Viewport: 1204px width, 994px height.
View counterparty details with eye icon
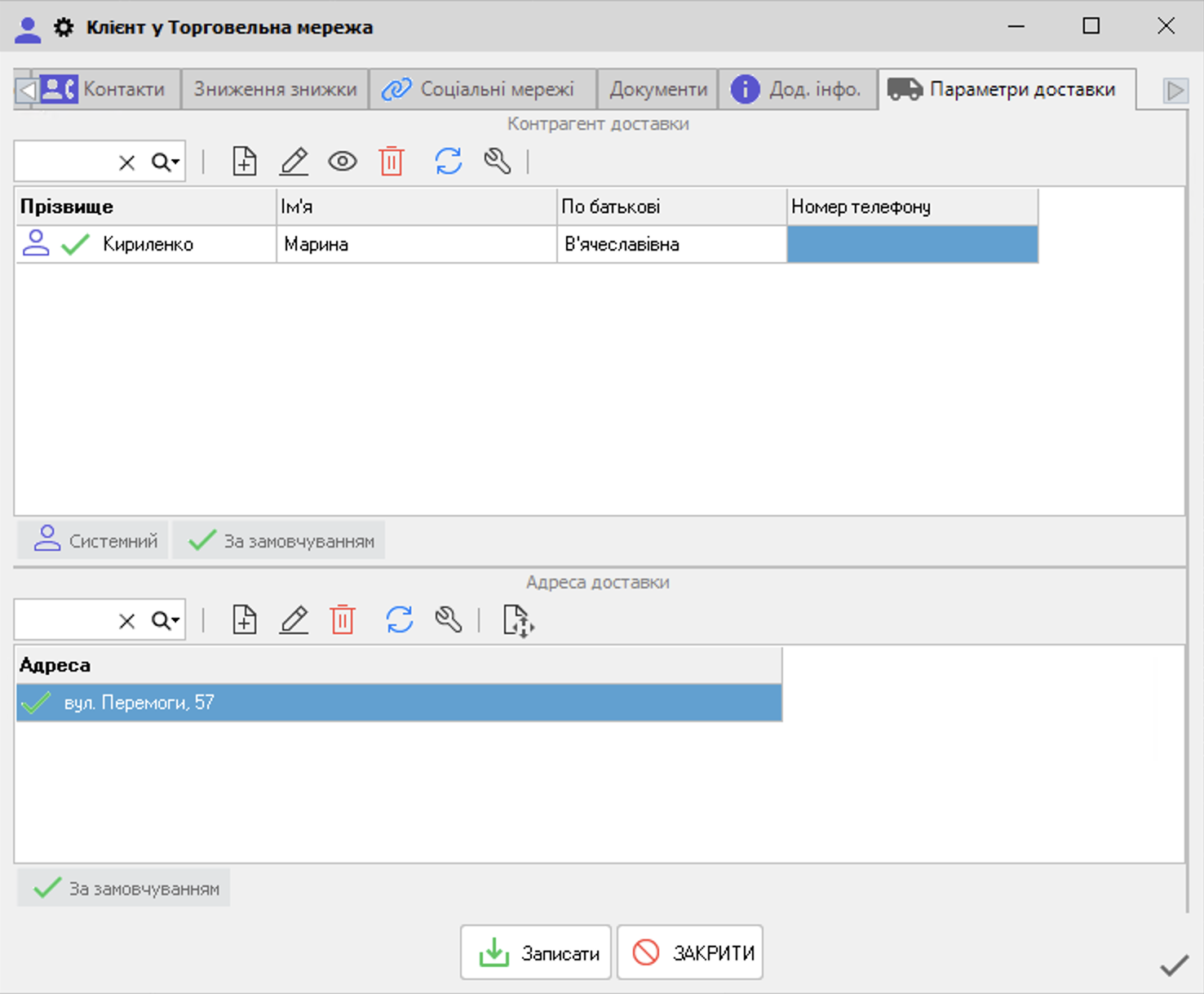pos(343,162)
